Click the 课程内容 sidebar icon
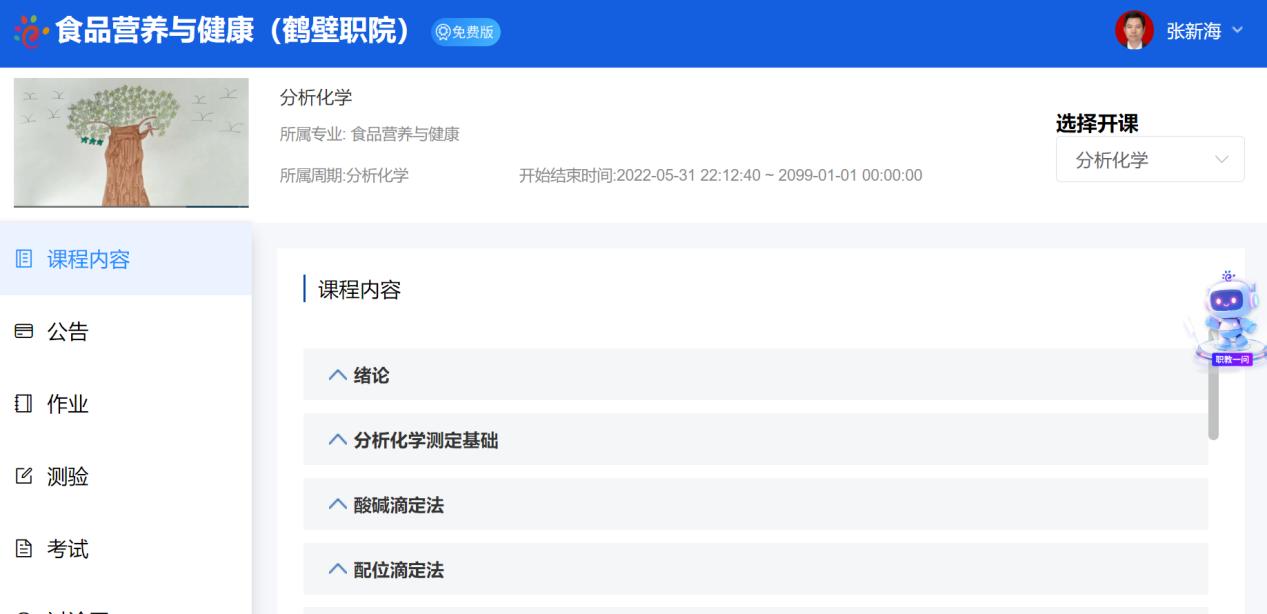1267x614 pixels. click(x=24, y=260)
